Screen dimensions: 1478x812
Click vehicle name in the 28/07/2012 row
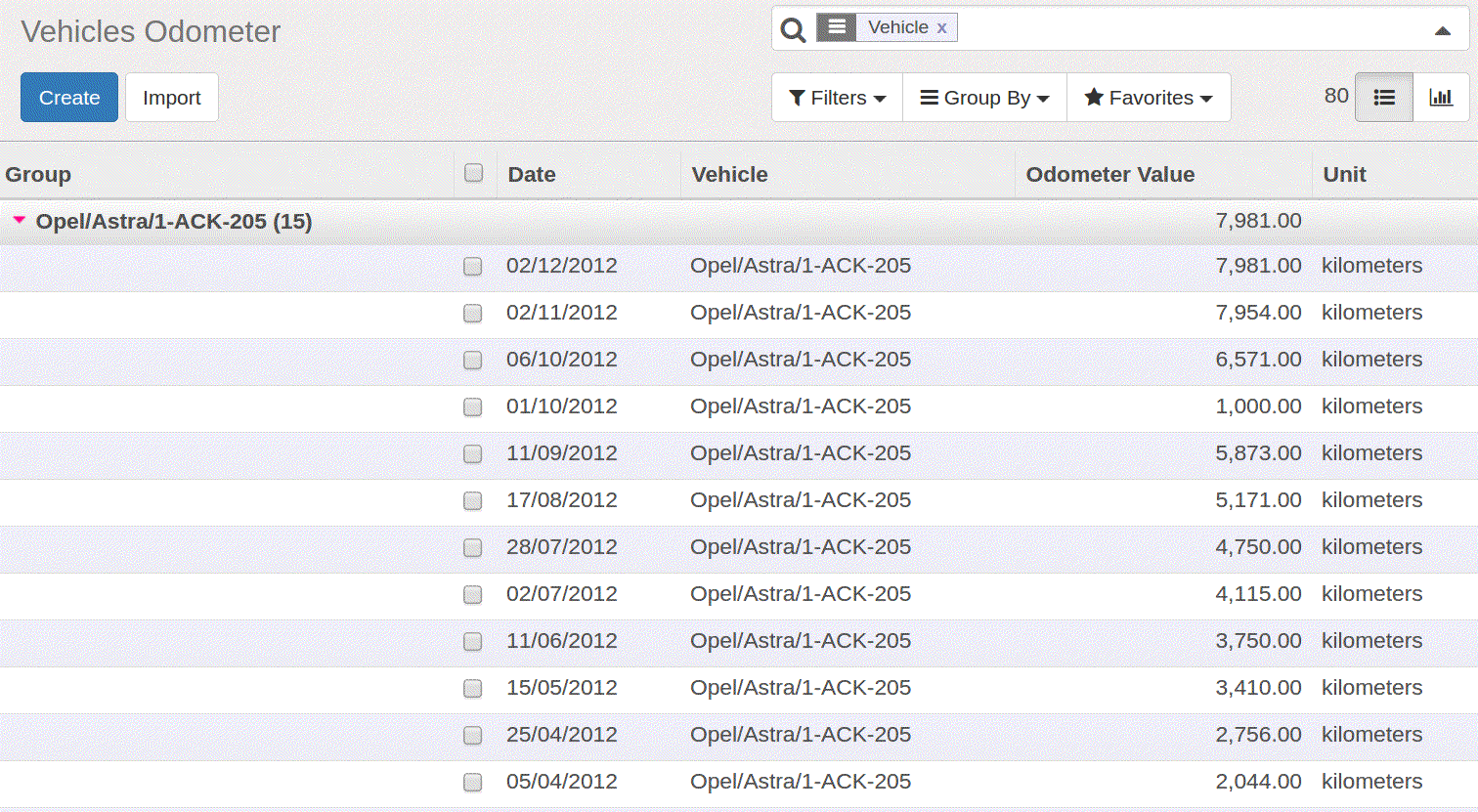point(801,547)
